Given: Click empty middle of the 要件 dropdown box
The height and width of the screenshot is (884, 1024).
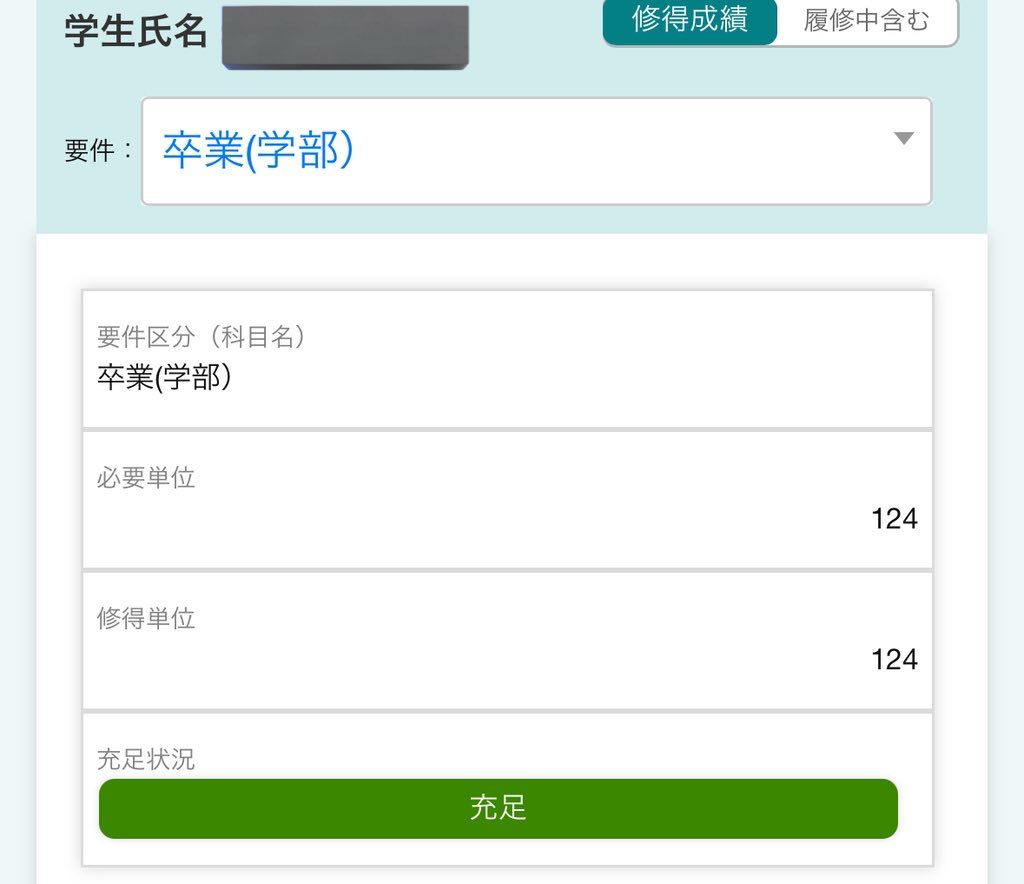Looking at the screenshot, I should pyautogui.click(x=600, y=151).
